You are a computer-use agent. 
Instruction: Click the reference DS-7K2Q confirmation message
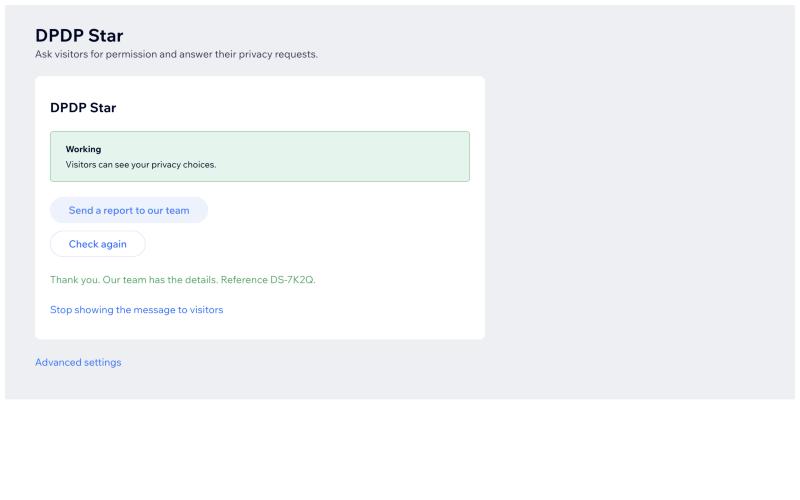tap(183, 280)
